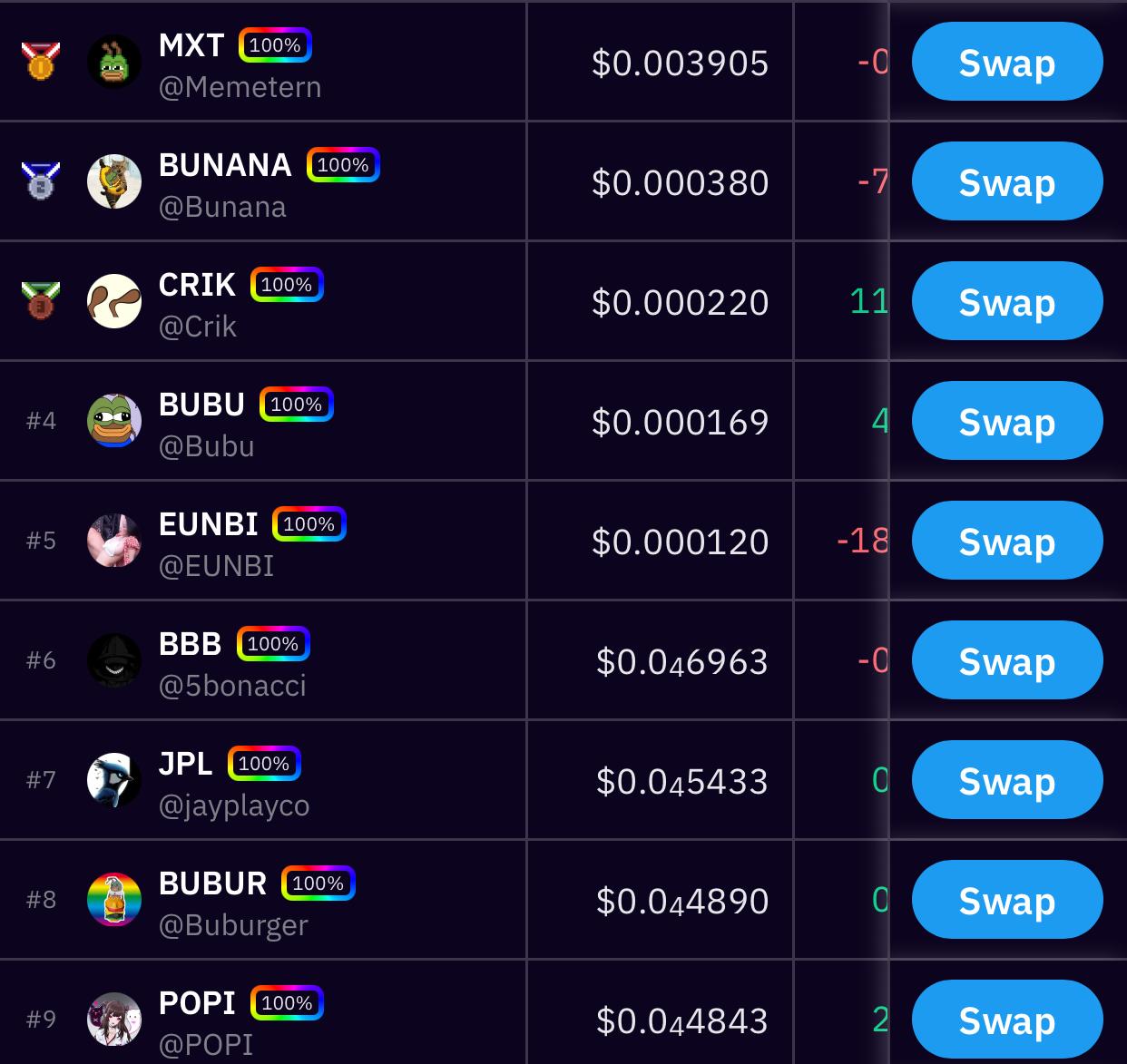Swap the POPI token

click(x=1007, y=1020)
